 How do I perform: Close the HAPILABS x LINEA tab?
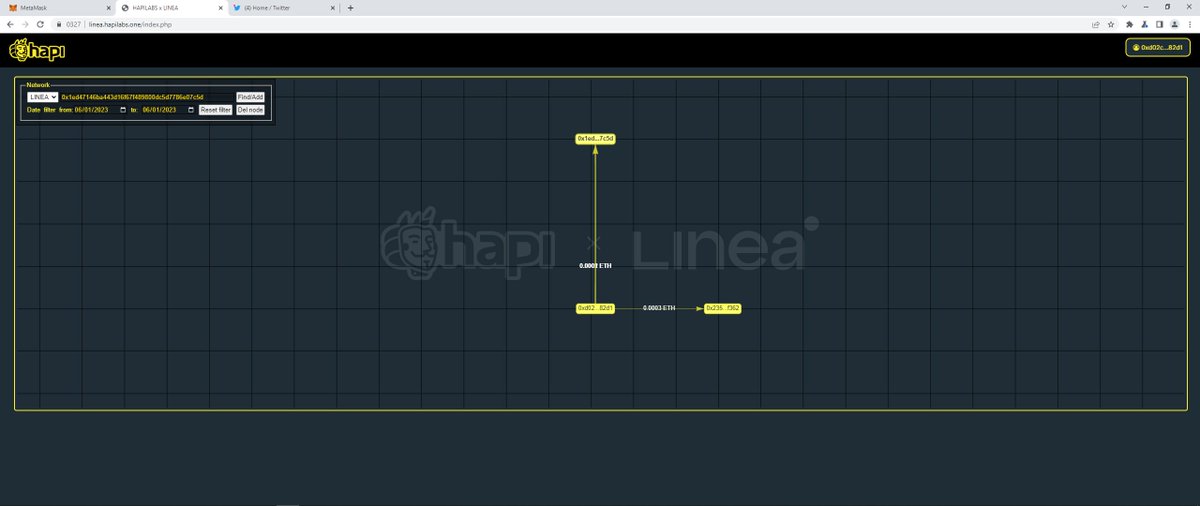coord(220,7)
